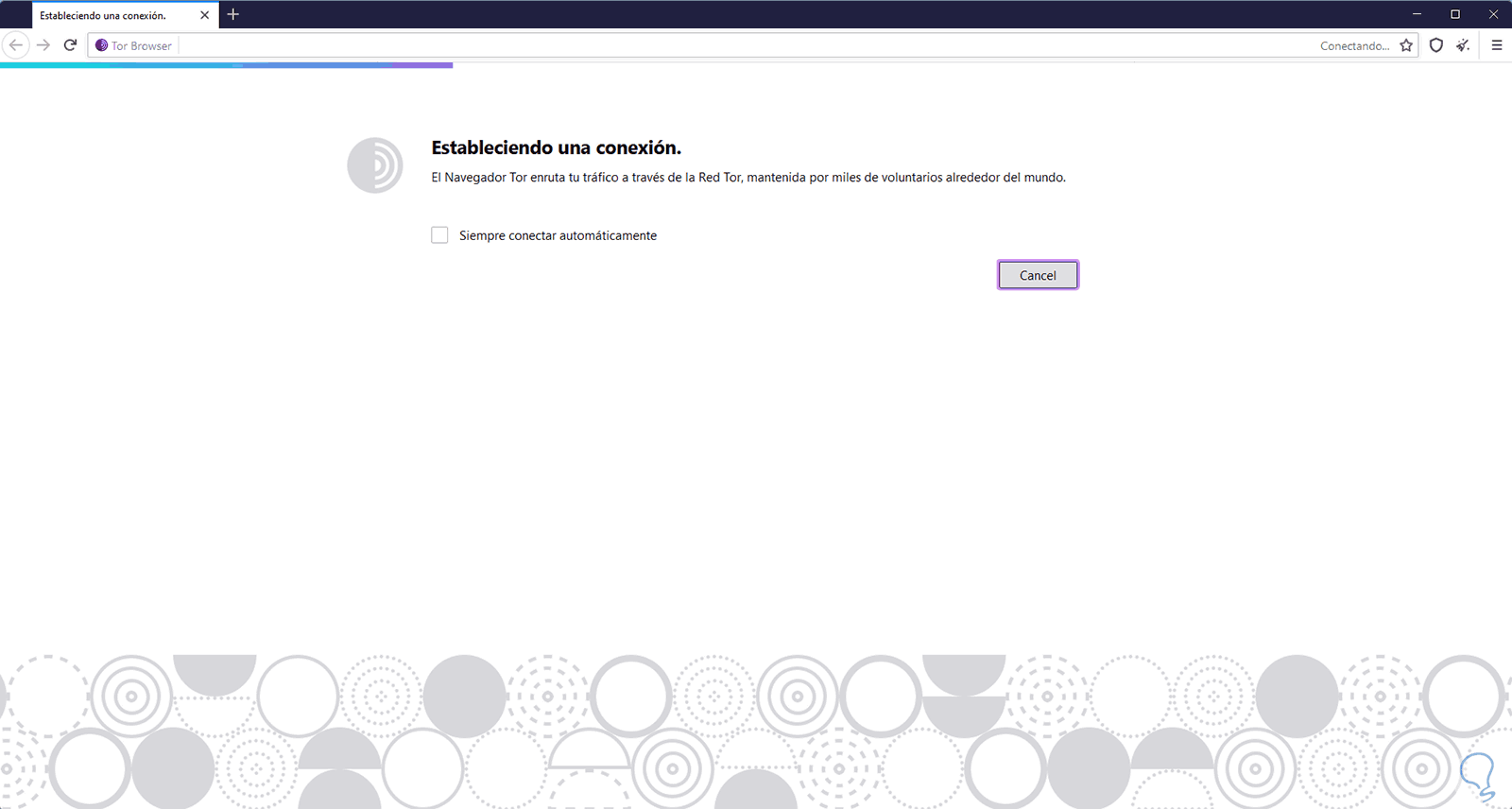Close the Tor Browser window

[x=1493, y=14]
